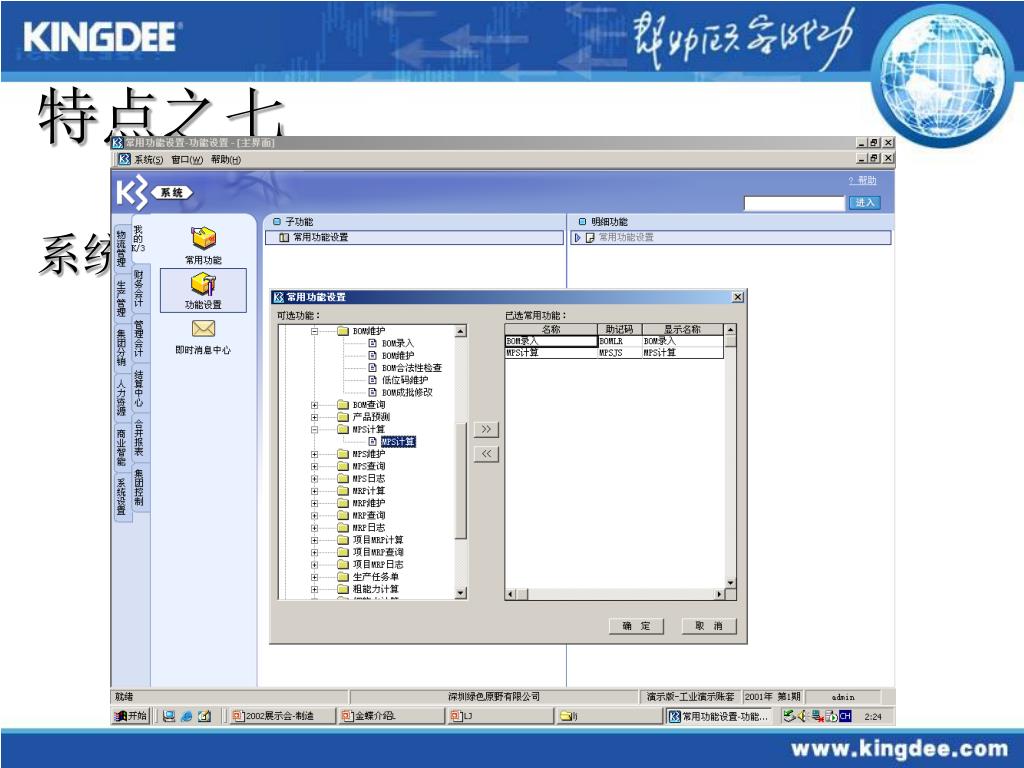Click the 进入 button near search box
Viewport: 1024px width, 768px height.
[x=865, y=202]
